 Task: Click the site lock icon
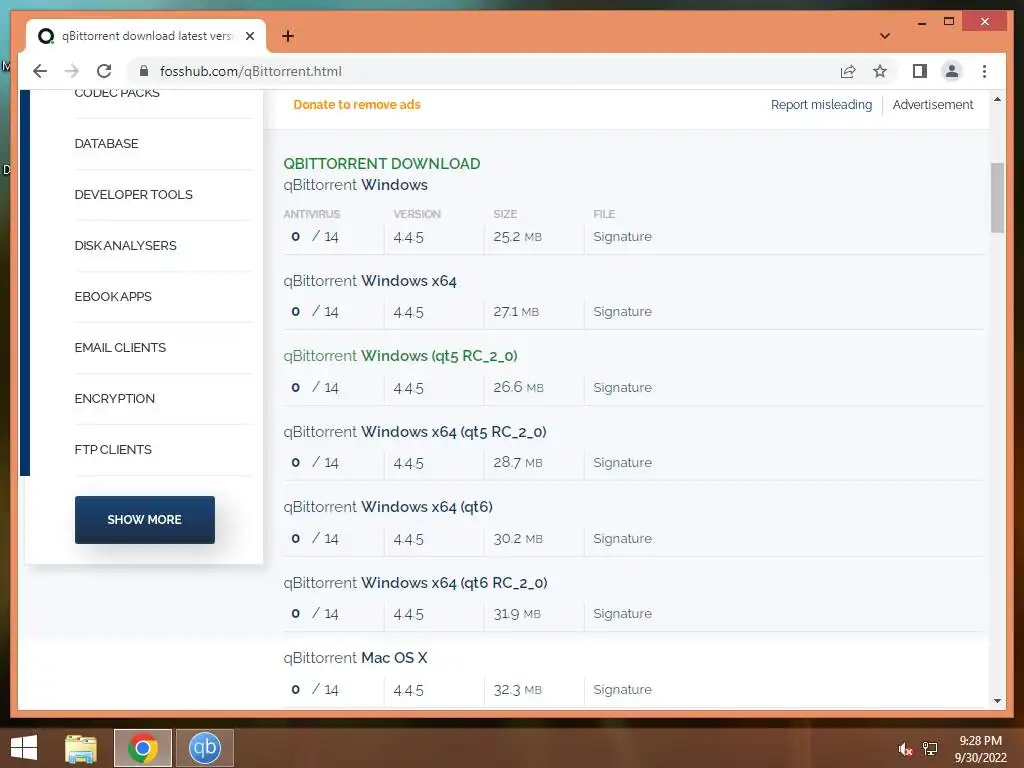pyautogui.click(x=144, y=71)
